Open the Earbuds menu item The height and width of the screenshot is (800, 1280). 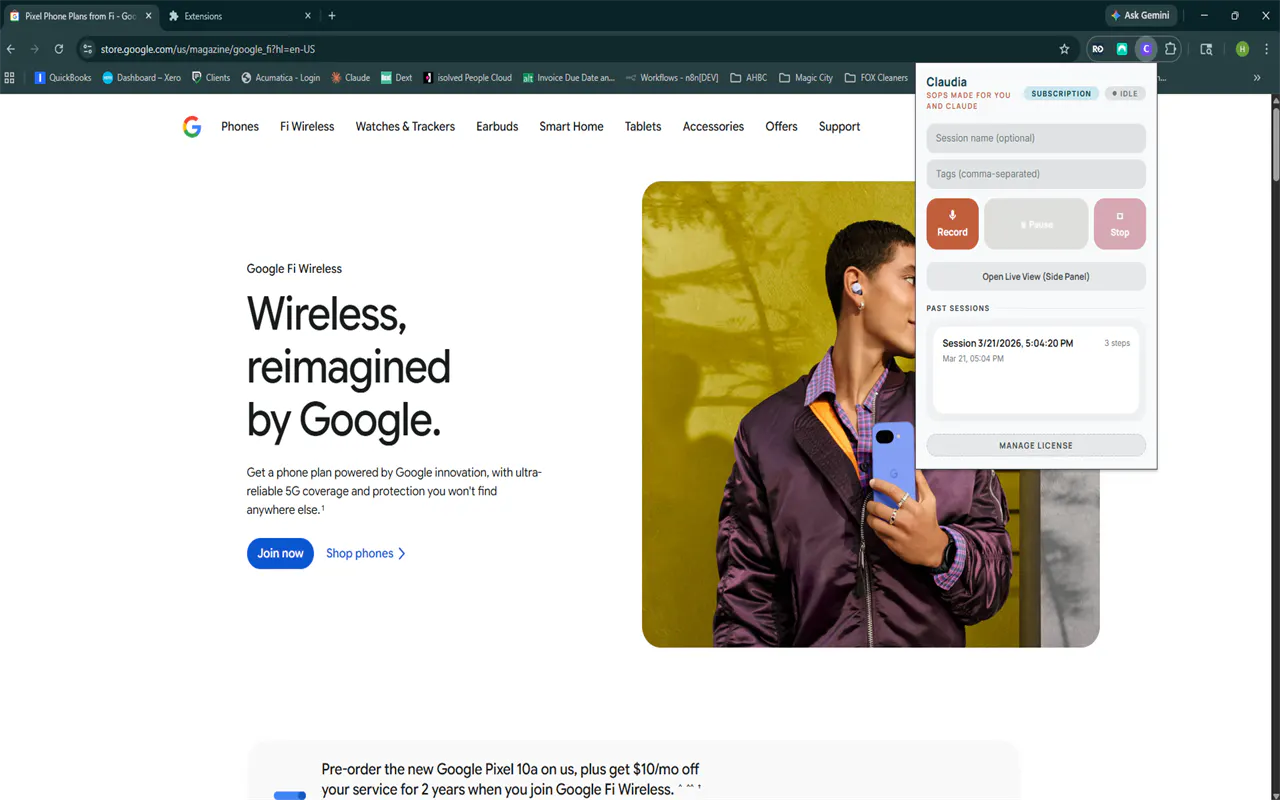497,127
